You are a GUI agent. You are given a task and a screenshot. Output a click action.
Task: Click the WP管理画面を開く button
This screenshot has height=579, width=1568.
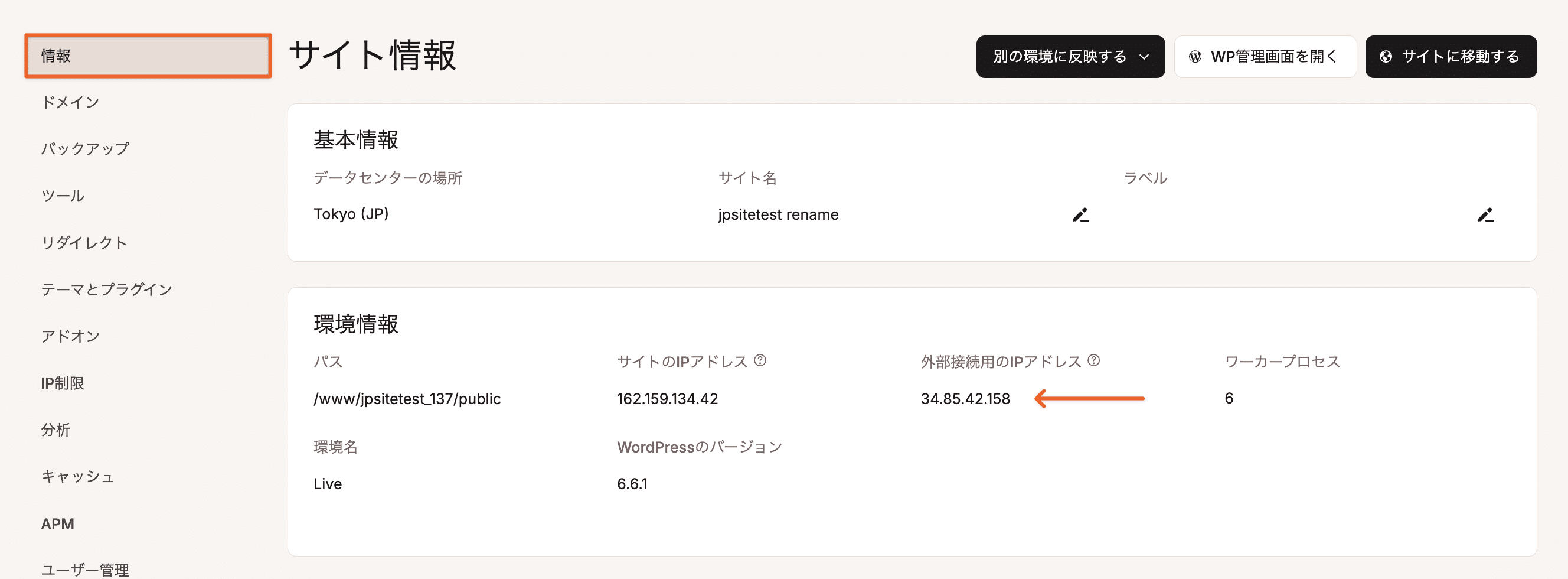(1266, 56)
